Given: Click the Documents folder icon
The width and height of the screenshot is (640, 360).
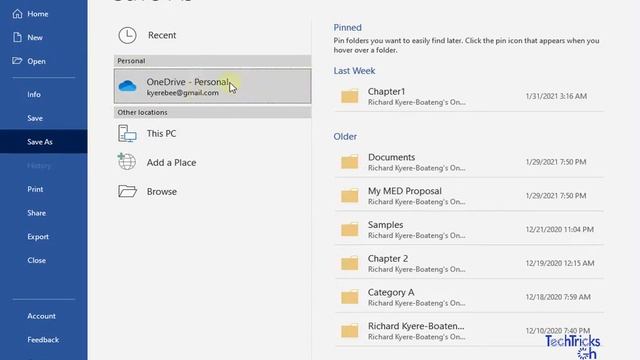Looking at the screenshot, I should 350,162.
